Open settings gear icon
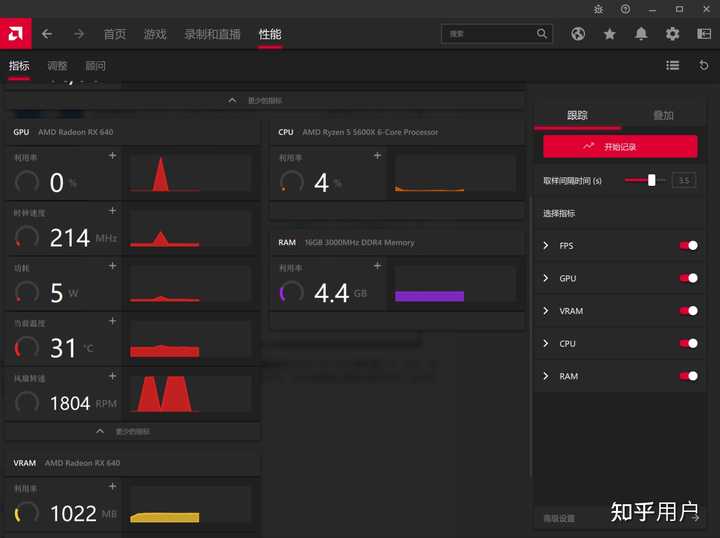The width and height of the screenshot is (720, 538). click(672, 34)
